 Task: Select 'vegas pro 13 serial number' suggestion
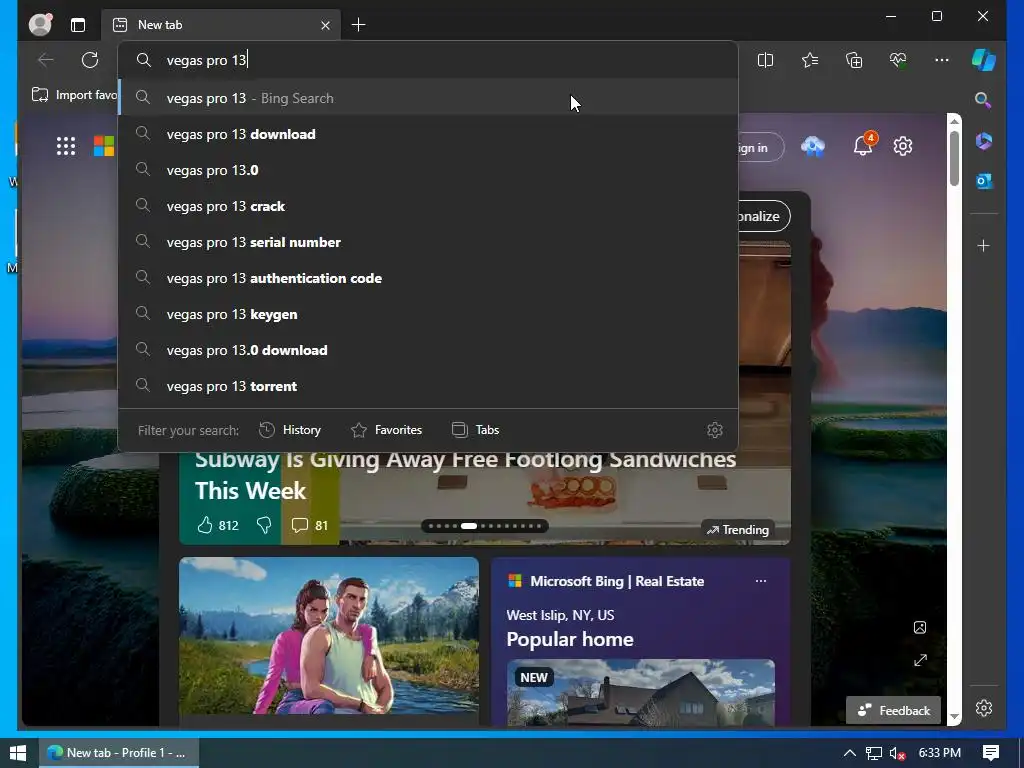pyautogui.click(x=428, y=242)
